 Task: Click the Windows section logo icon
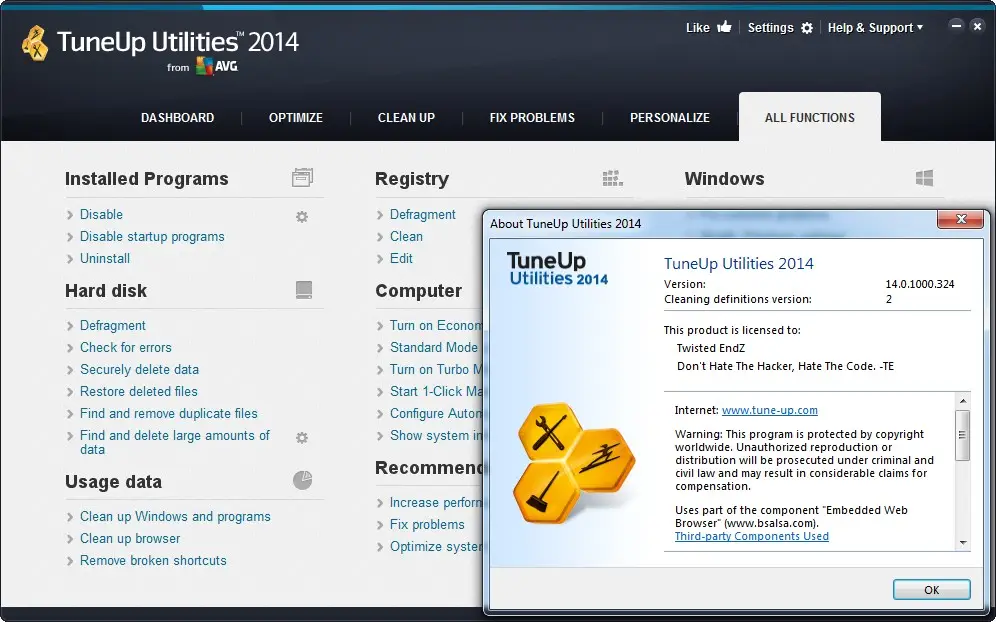click(x=924, y=178)
